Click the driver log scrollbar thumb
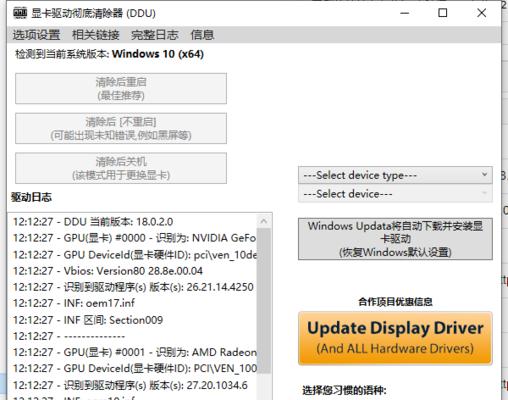This screenshot has width=508, height=400. point(264,300)
